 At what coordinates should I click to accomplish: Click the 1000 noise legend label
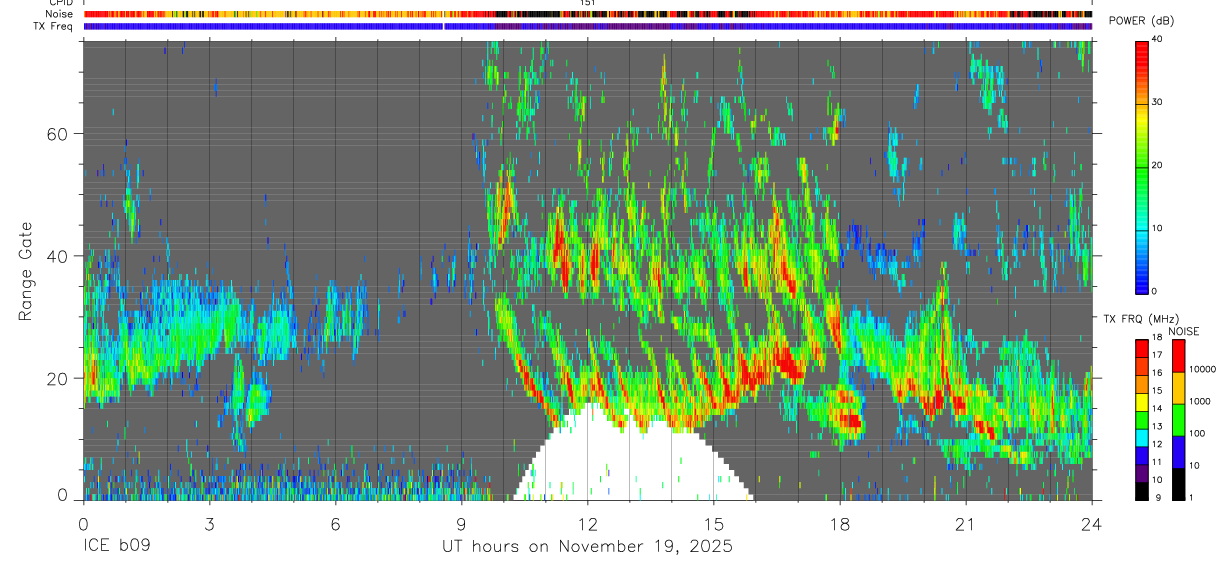pos(1199,401)
